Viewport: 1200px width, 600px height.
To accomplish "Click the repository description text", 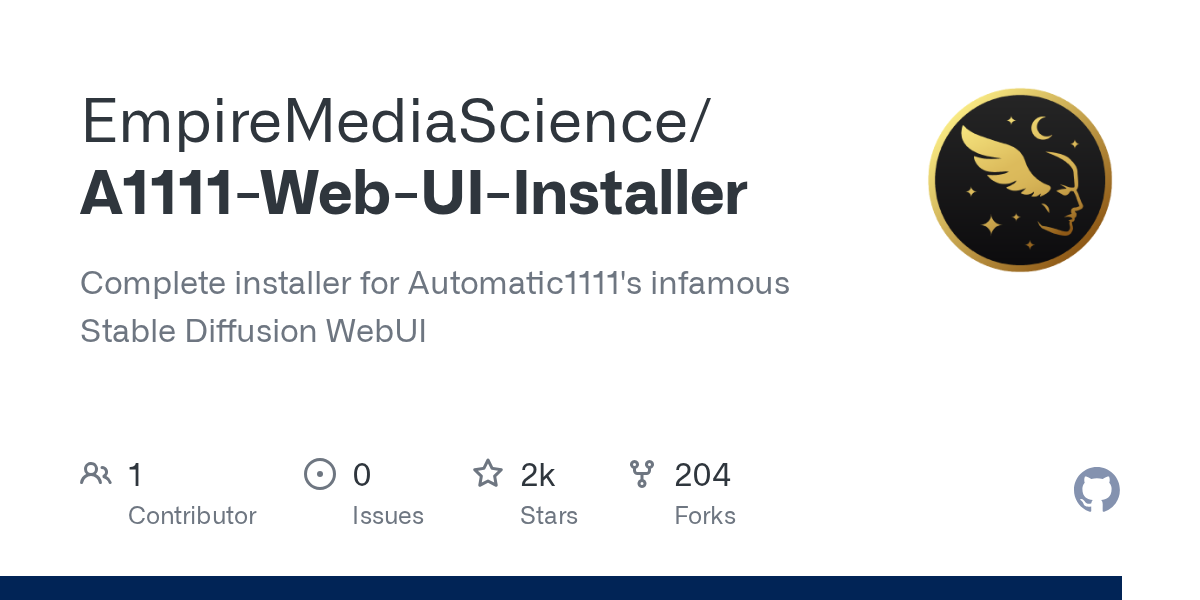I will point(434,307).
